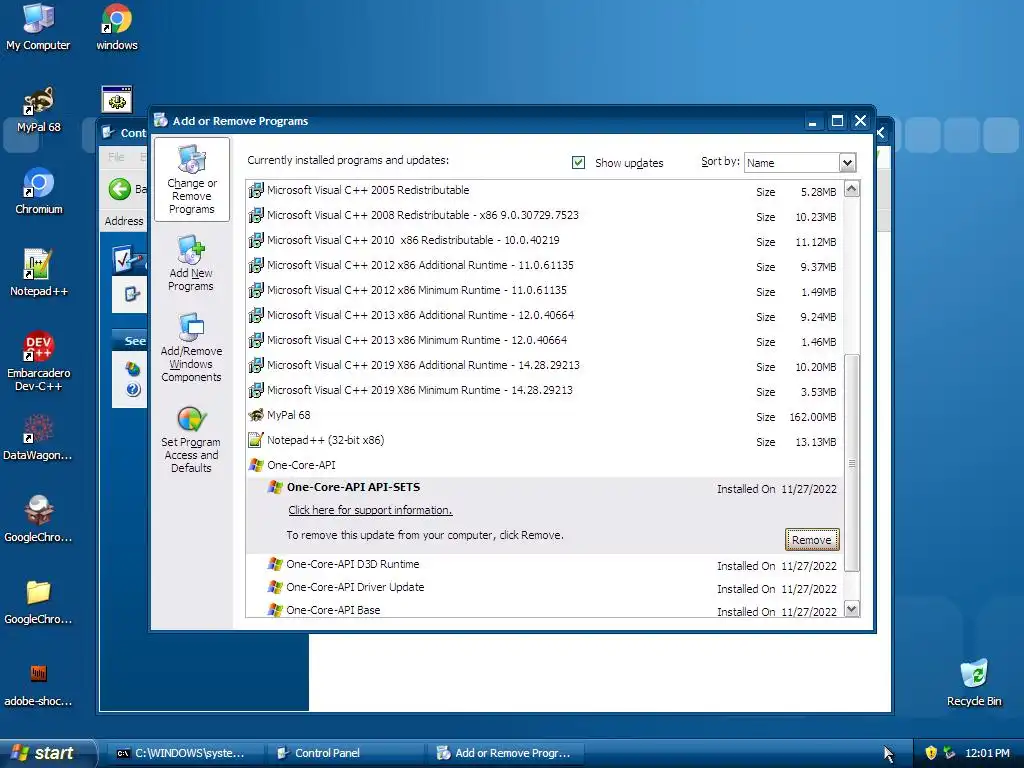Open Add/Remove Windows Components
The image size is (1024, 768).
pos(191,347)
